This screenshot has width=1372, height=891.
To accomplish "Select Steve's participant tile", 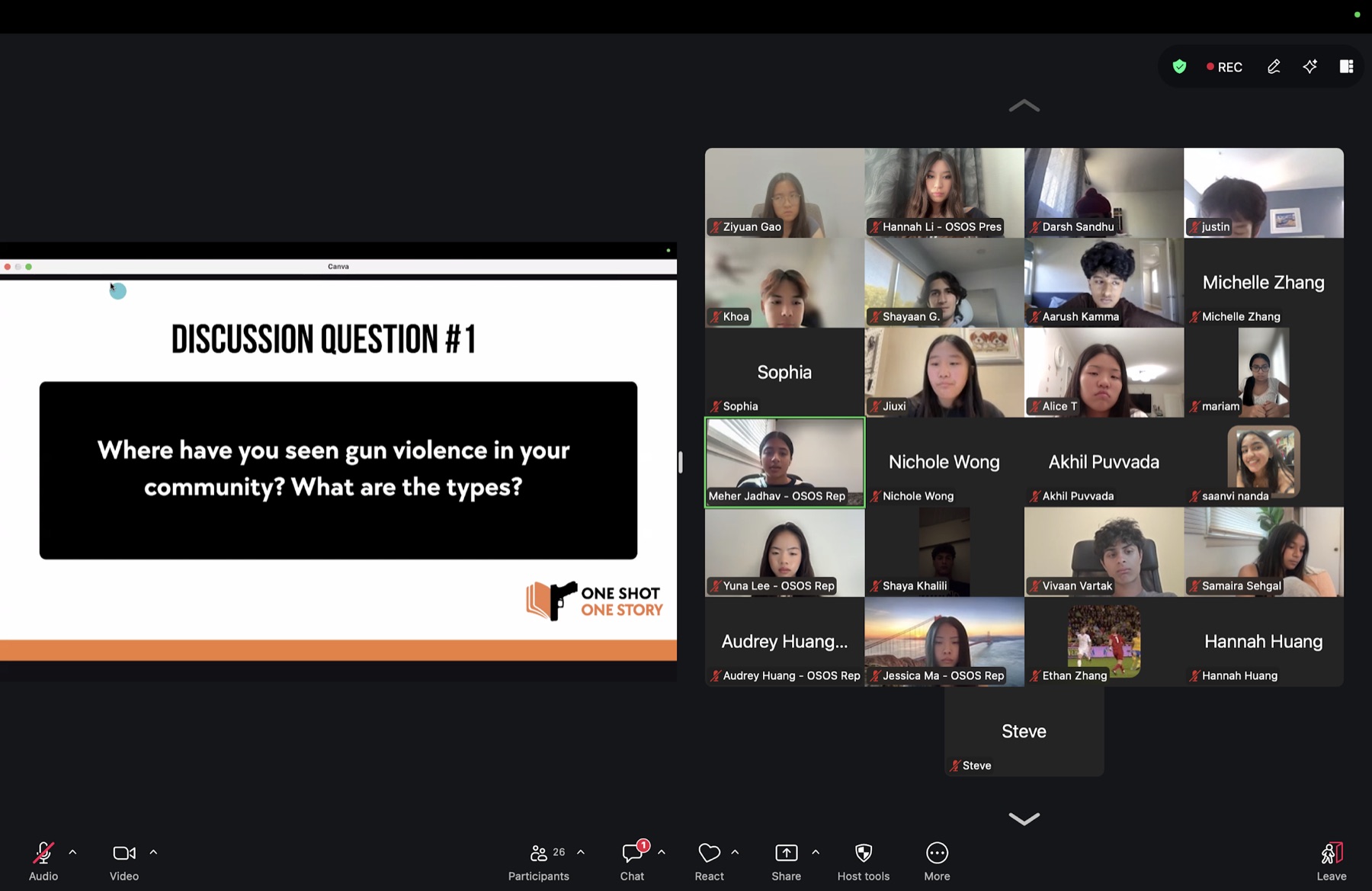I will [x=1024, y=732].
